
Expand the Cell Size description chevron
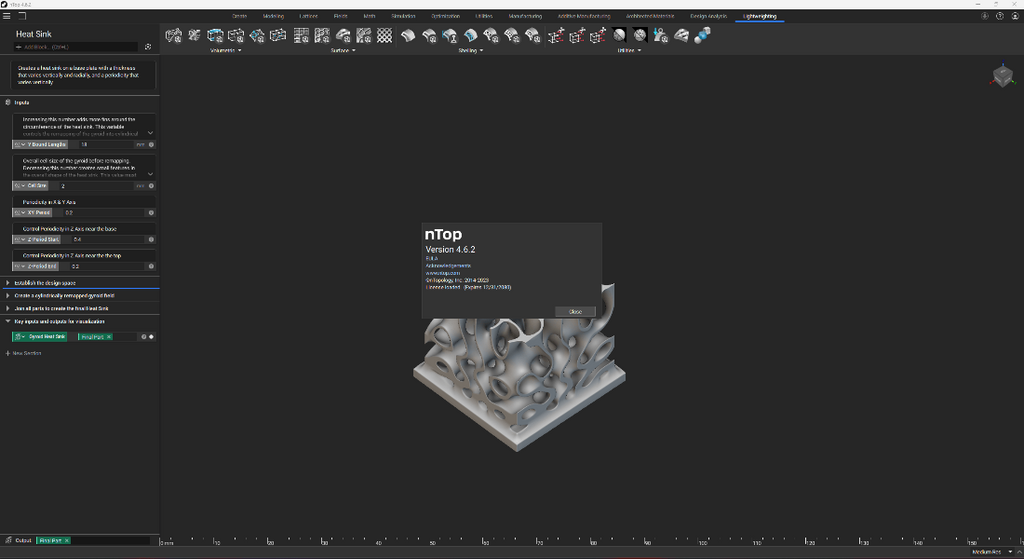(x=150, y=174)
